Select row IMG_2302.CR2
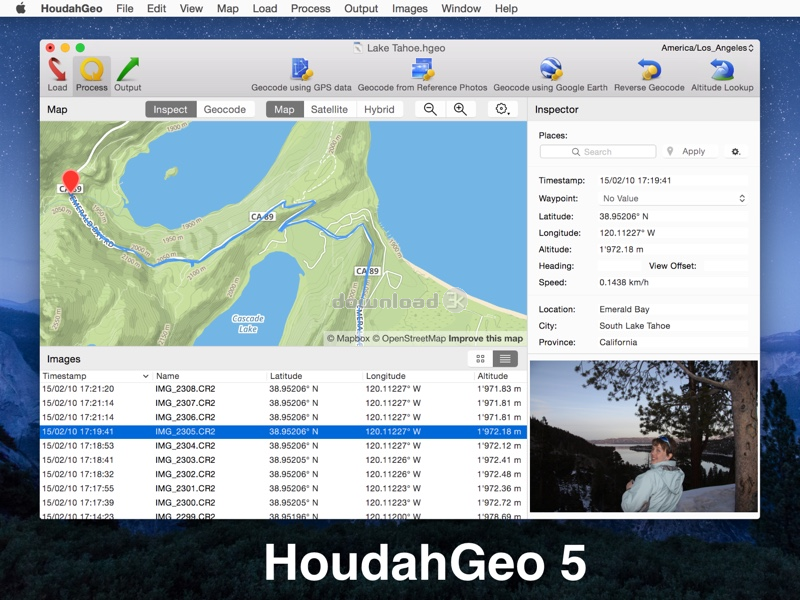 pyautogui.click(x=283, y=474)
